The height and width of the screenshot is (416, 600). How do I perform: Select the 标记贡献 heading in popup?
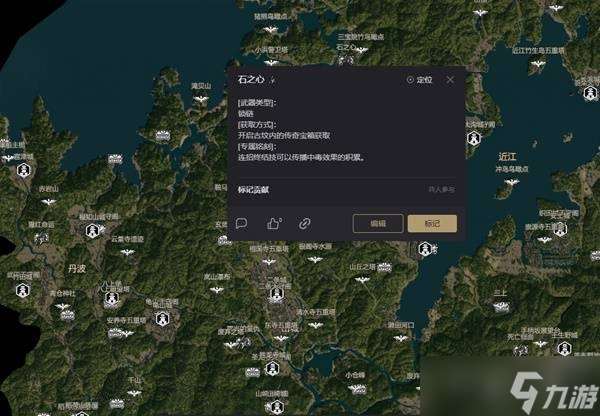(x=253, y=189)
